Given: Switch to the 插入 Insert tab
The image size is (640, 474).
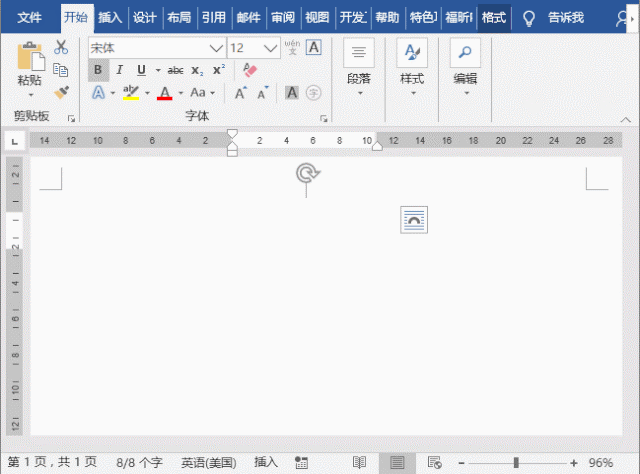Looking at the screenshot, I should point(110,18).
